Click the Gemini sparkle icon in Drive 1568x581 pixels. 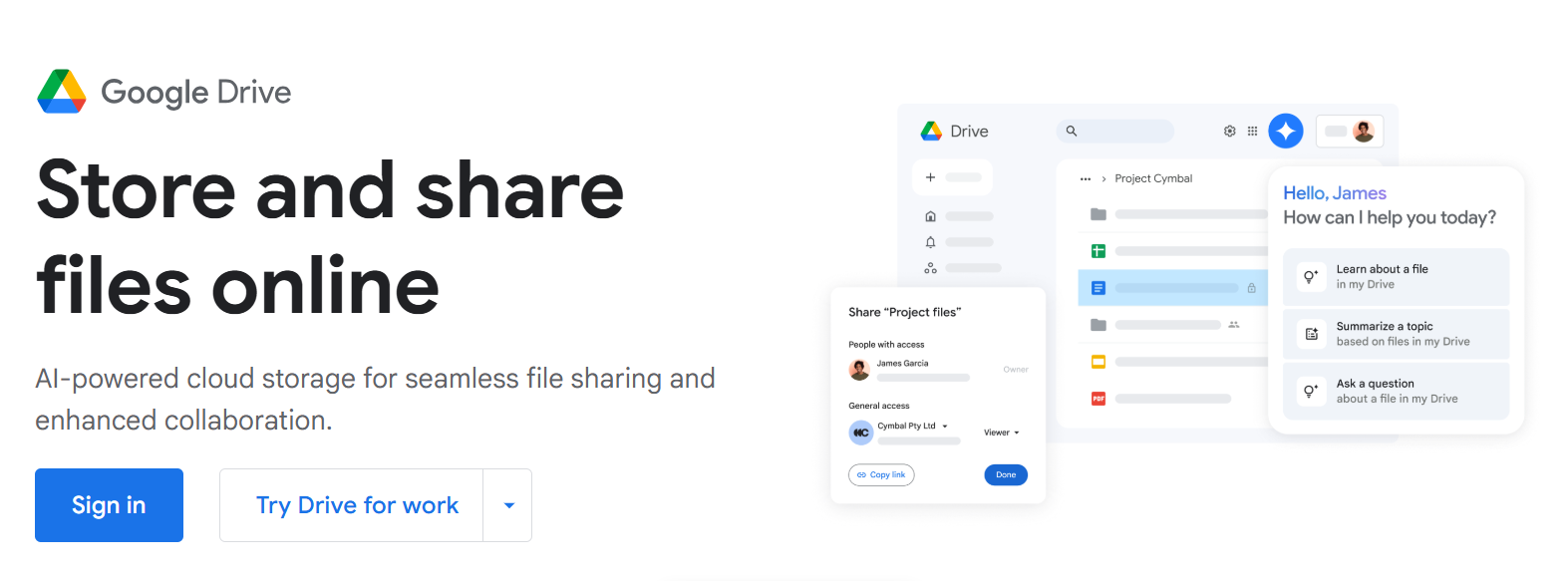(x=1285, y=131)
